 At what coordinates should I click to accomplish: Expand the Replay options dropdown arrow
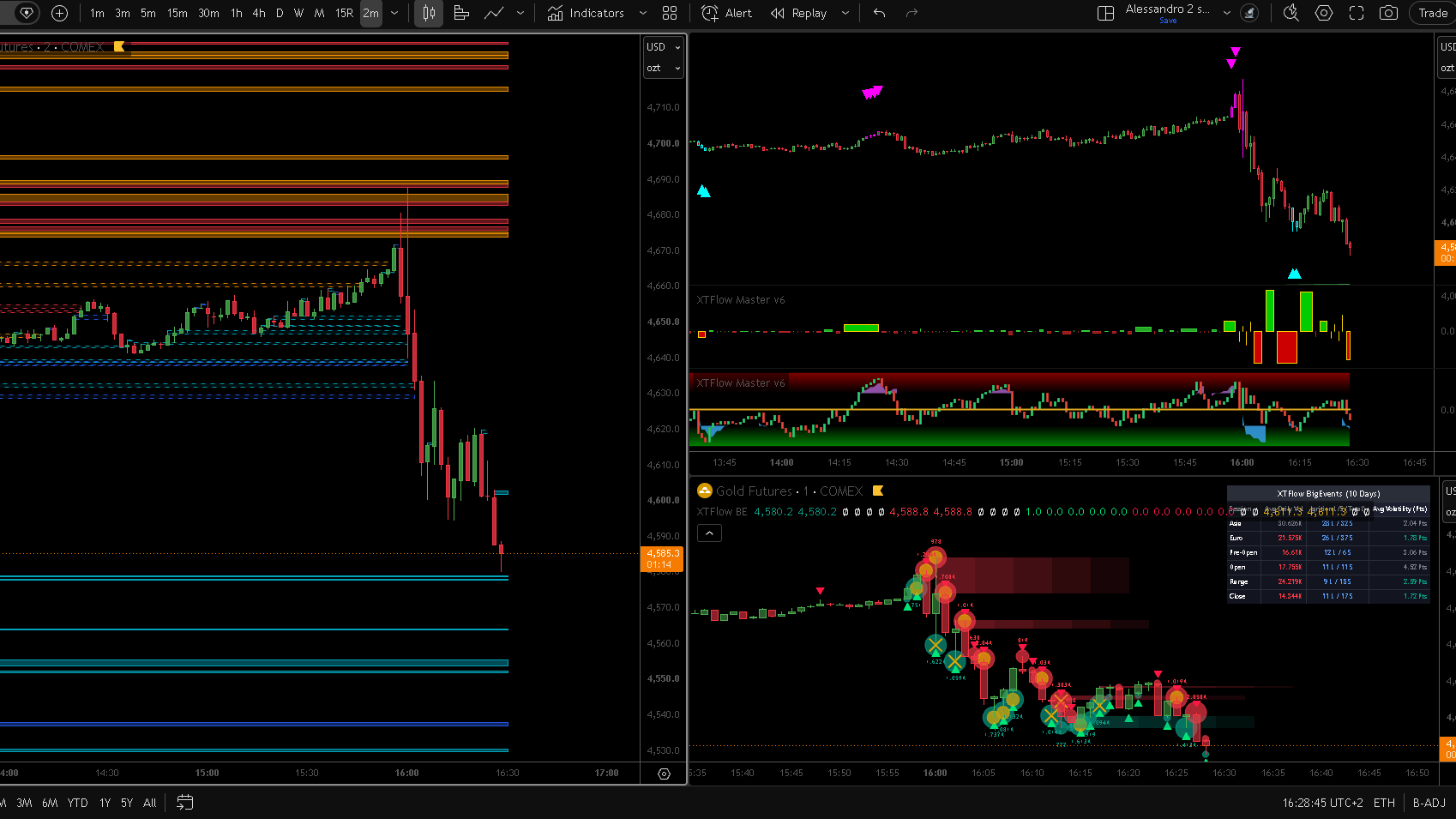[x=845, y=13]
